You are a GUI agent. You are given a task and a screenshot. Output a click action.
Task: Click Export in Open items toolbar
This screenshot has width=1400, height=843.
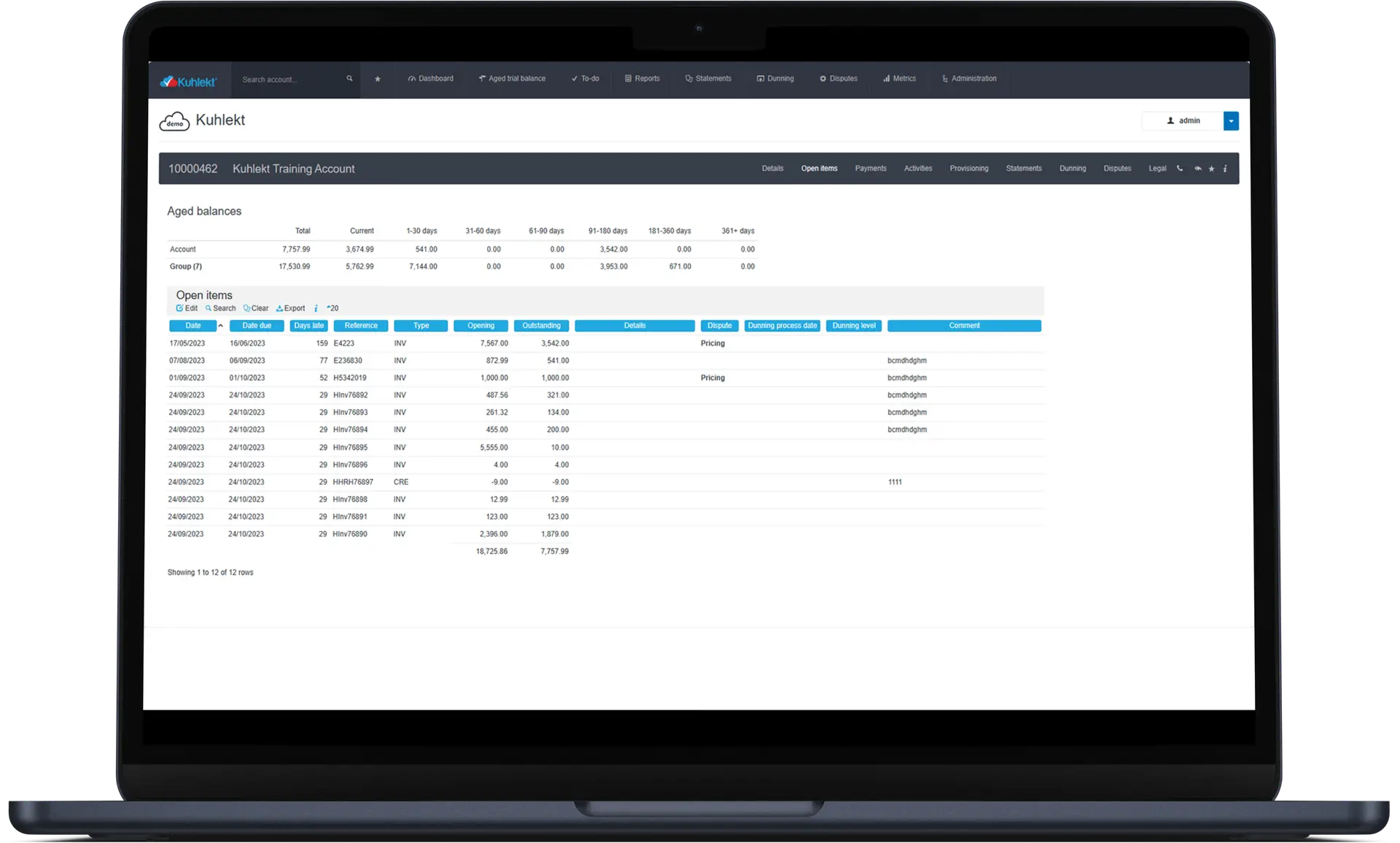pos(290,308)
